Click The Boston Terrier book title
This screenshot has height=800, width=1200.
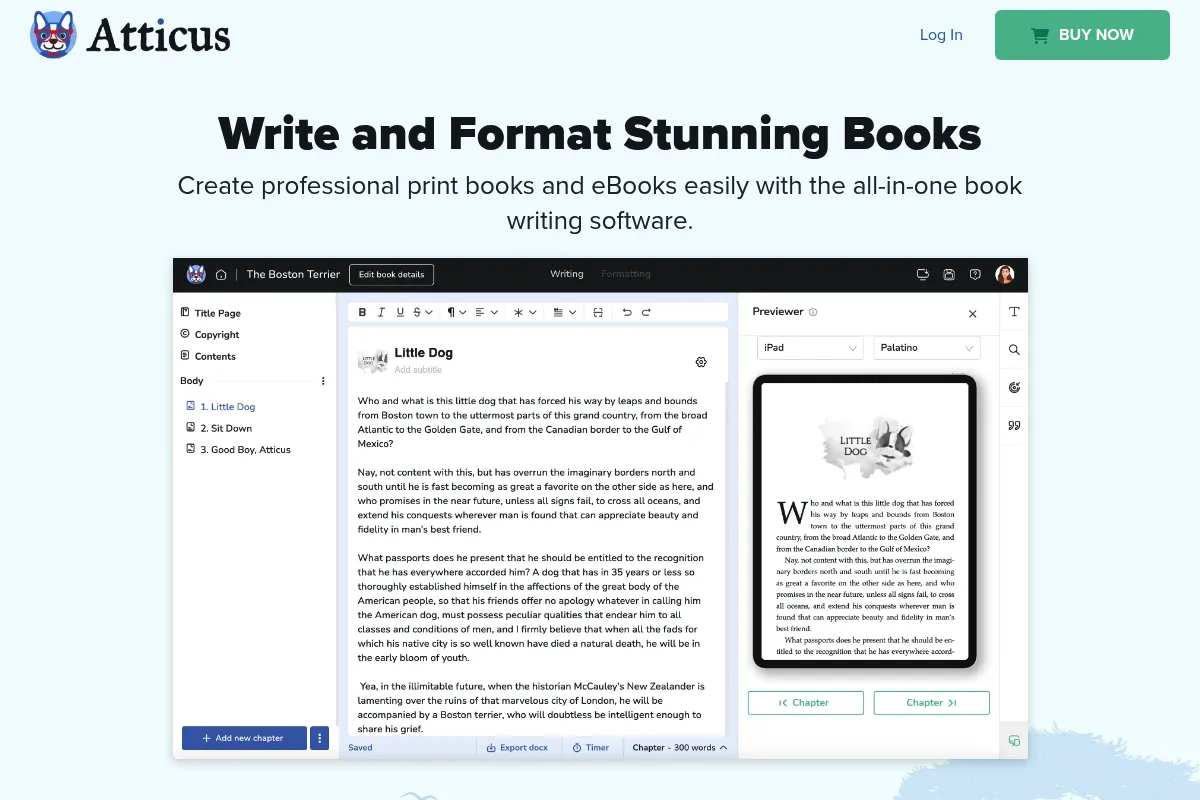[293, 274]
